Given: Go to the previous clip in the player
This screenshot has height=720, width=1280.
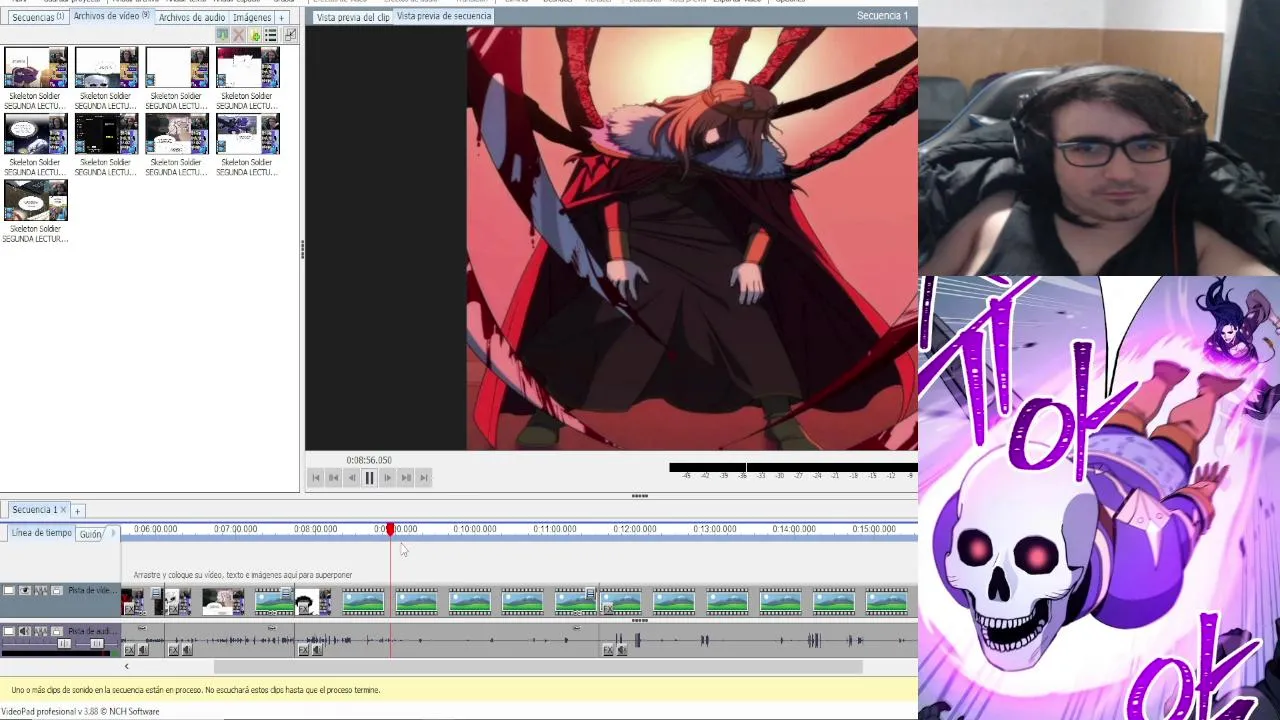Looking at the screenshot, I should (x=333, y=478).
